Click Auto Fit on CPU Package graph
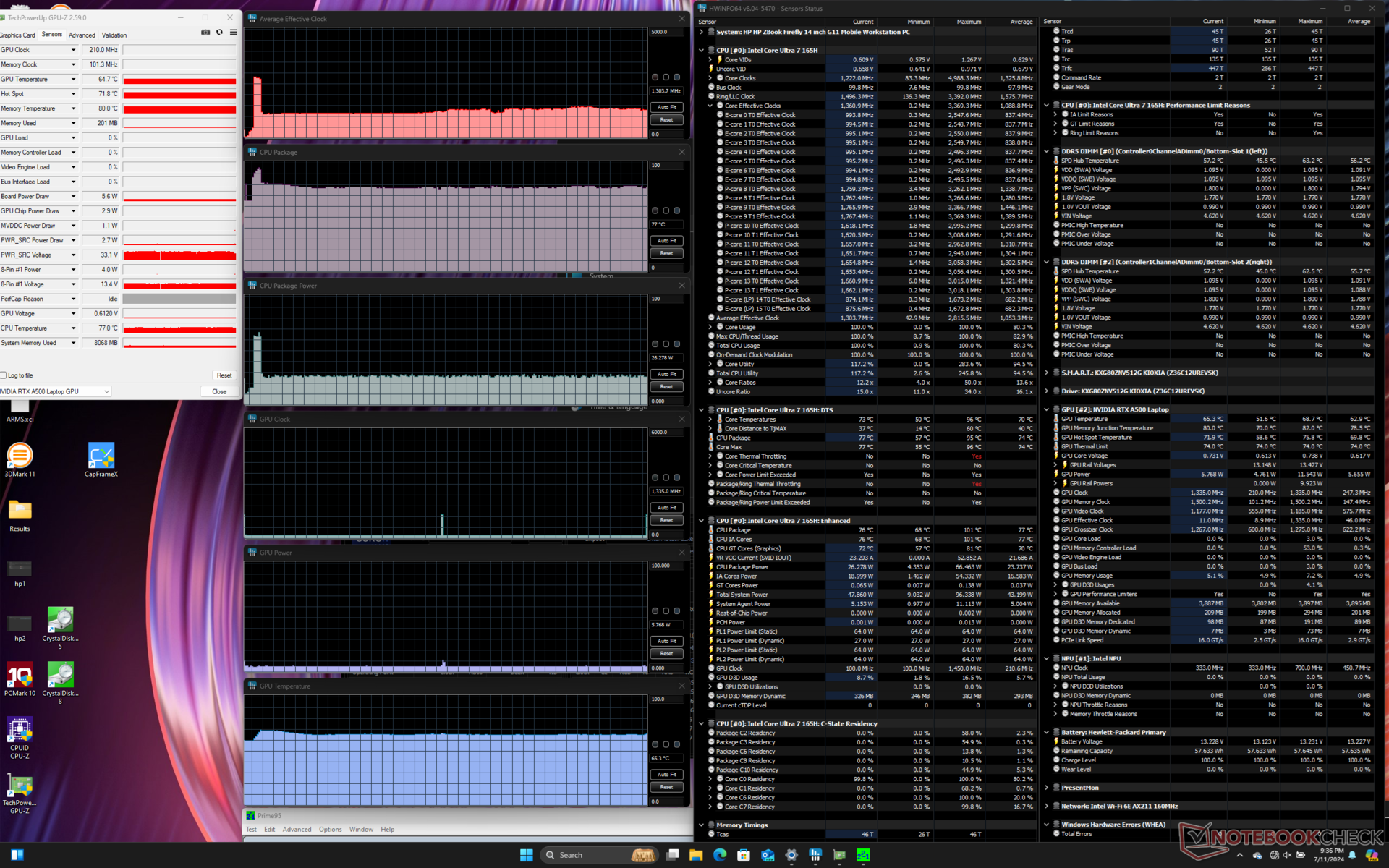 click(x=666, y=241)
